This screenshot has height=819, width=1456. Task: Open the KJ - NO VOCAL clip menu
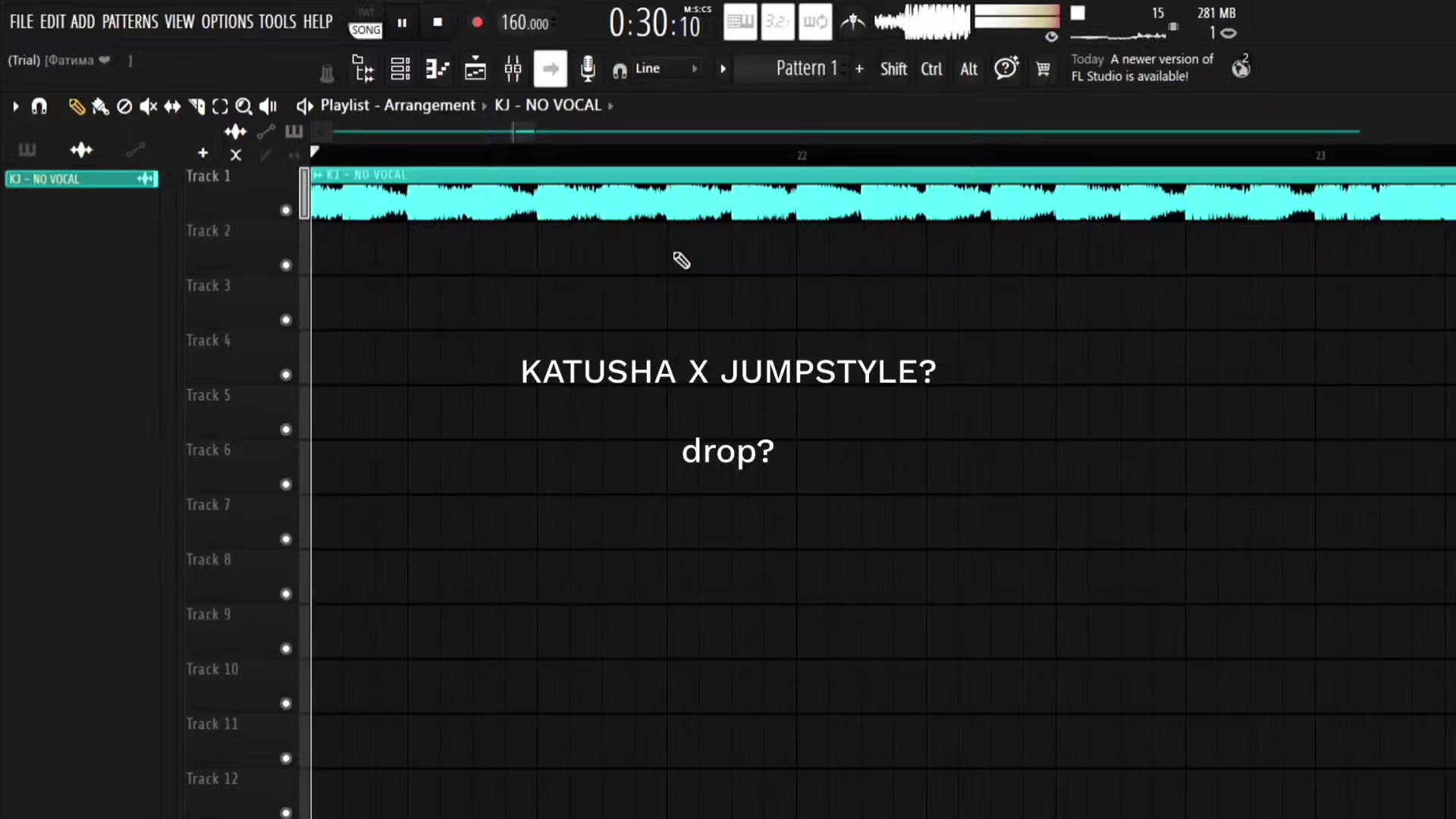tap(318, 175)
